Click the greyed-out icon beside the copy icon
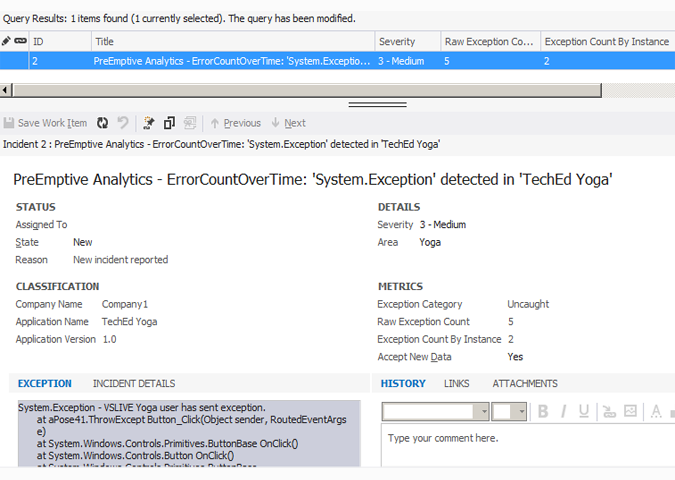675x480 pixels. (190, 123)
